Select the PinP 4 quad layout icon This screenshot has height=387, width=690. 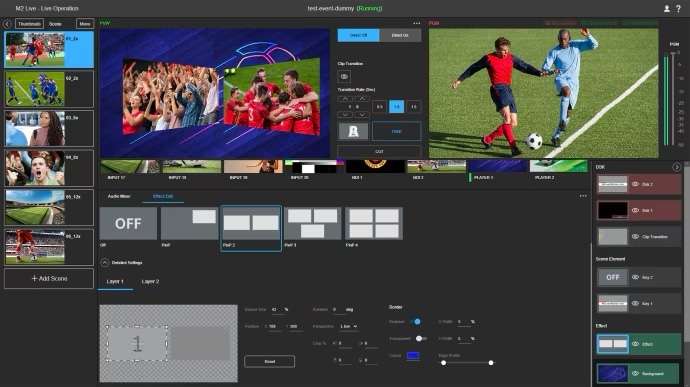(x=374, y=223)
